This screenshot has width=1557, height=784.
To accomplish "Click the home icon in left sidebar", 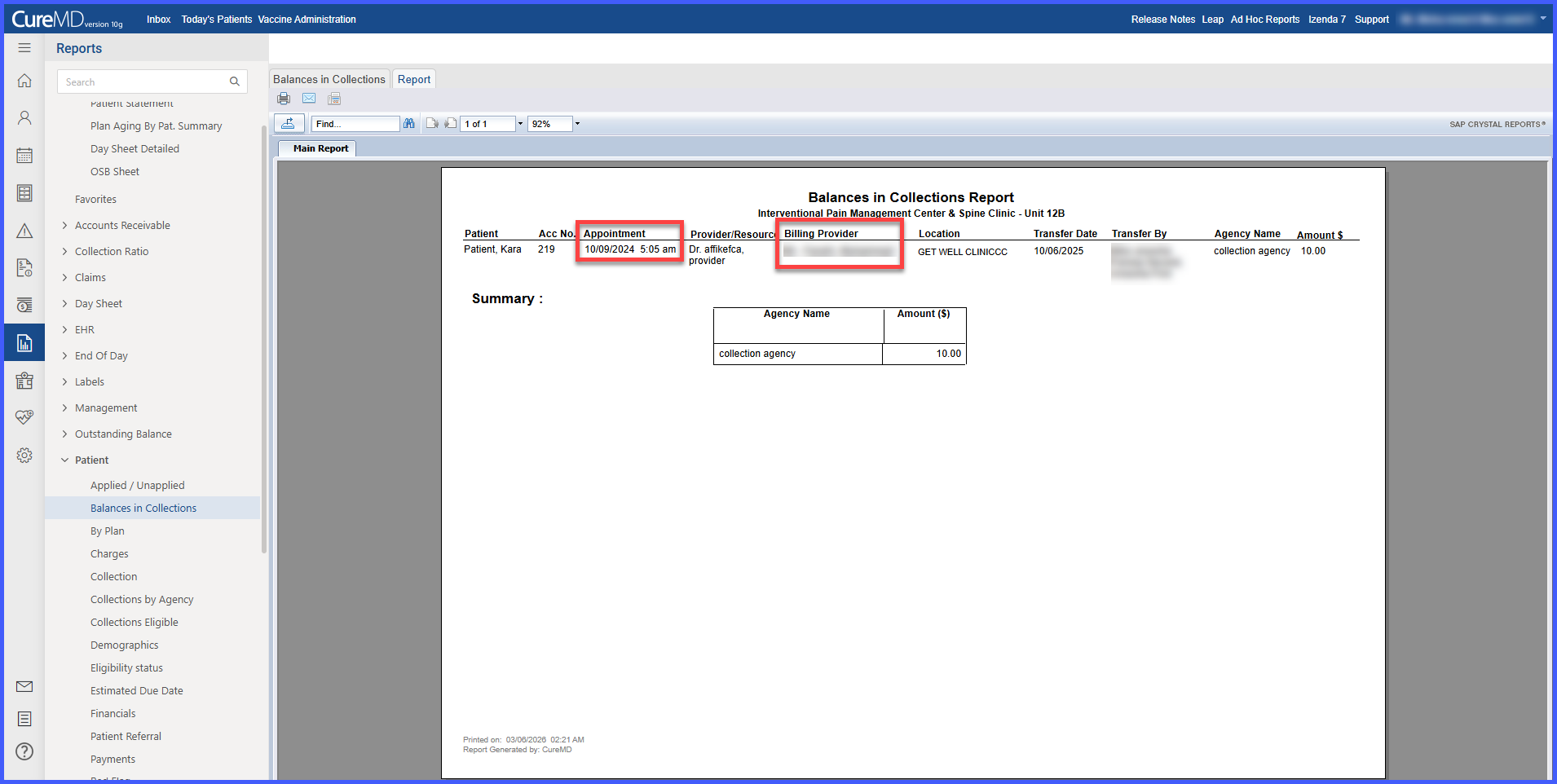I will [24, 81].
